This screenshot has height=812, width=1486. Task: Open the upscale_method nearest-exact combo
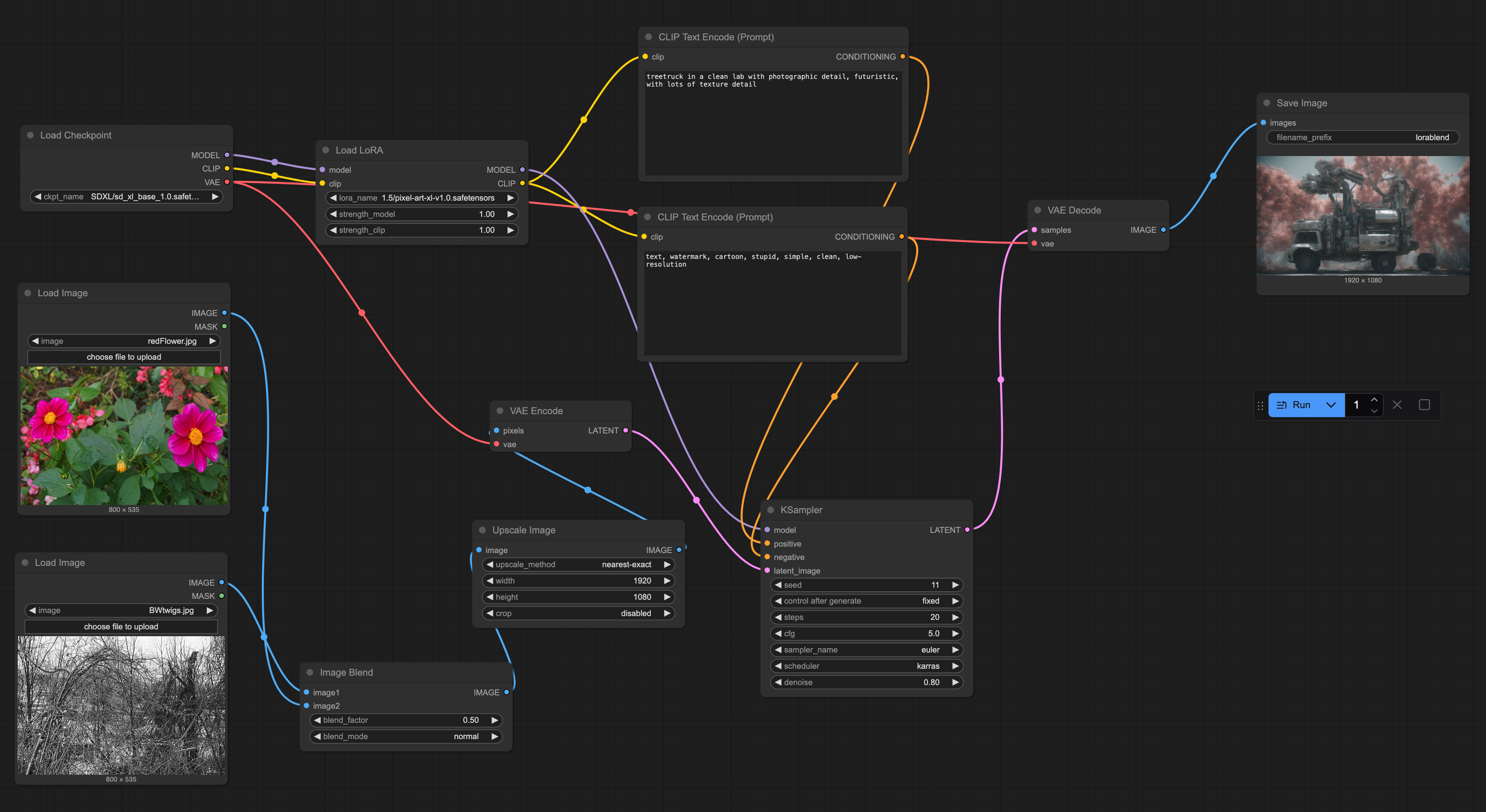click(x=578, y=565)
